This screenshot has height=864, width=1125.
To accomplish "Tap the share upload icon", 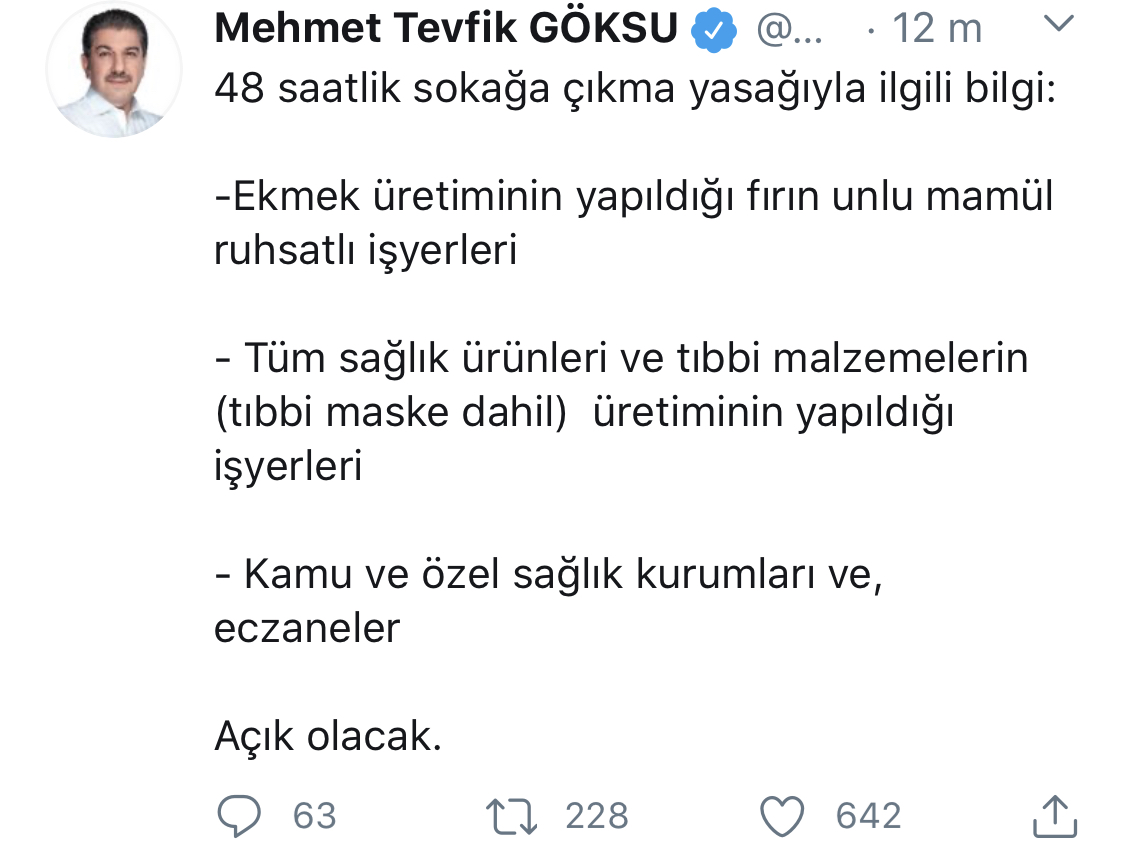I will [1055, 816].
